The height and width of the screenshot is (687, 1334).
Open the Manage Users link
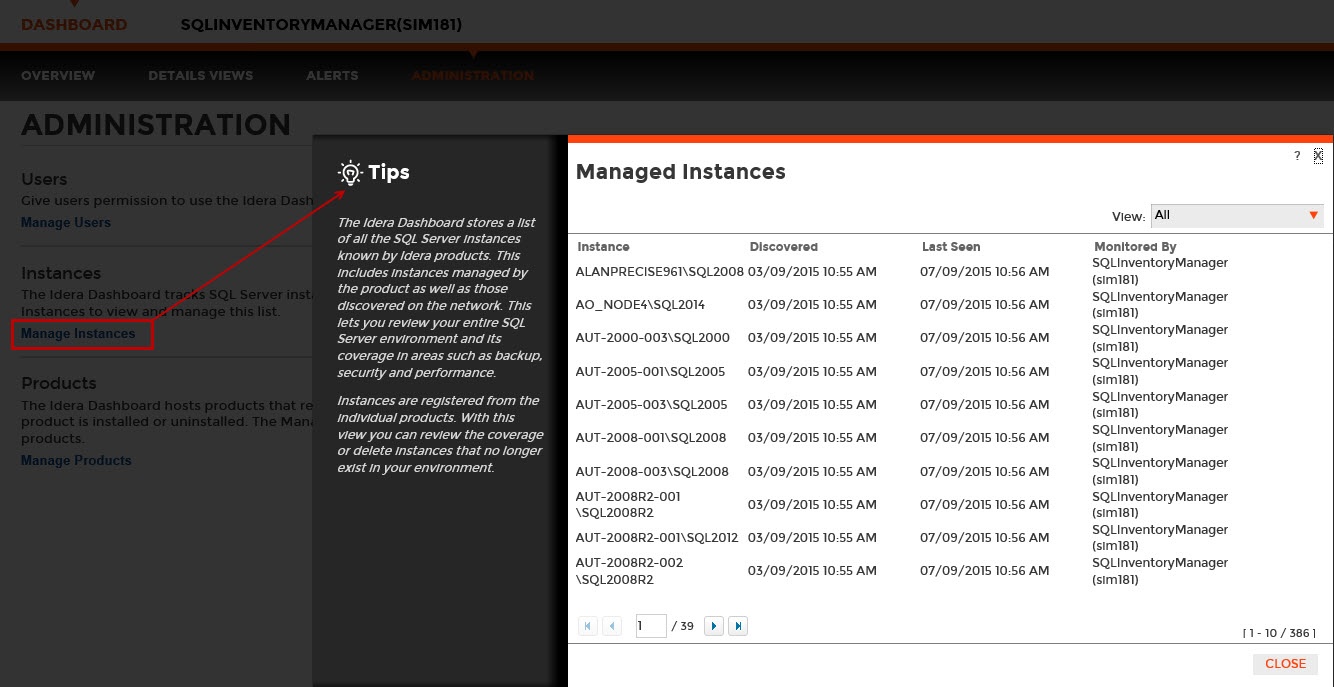pyautogui.click(x=66, y=222)
